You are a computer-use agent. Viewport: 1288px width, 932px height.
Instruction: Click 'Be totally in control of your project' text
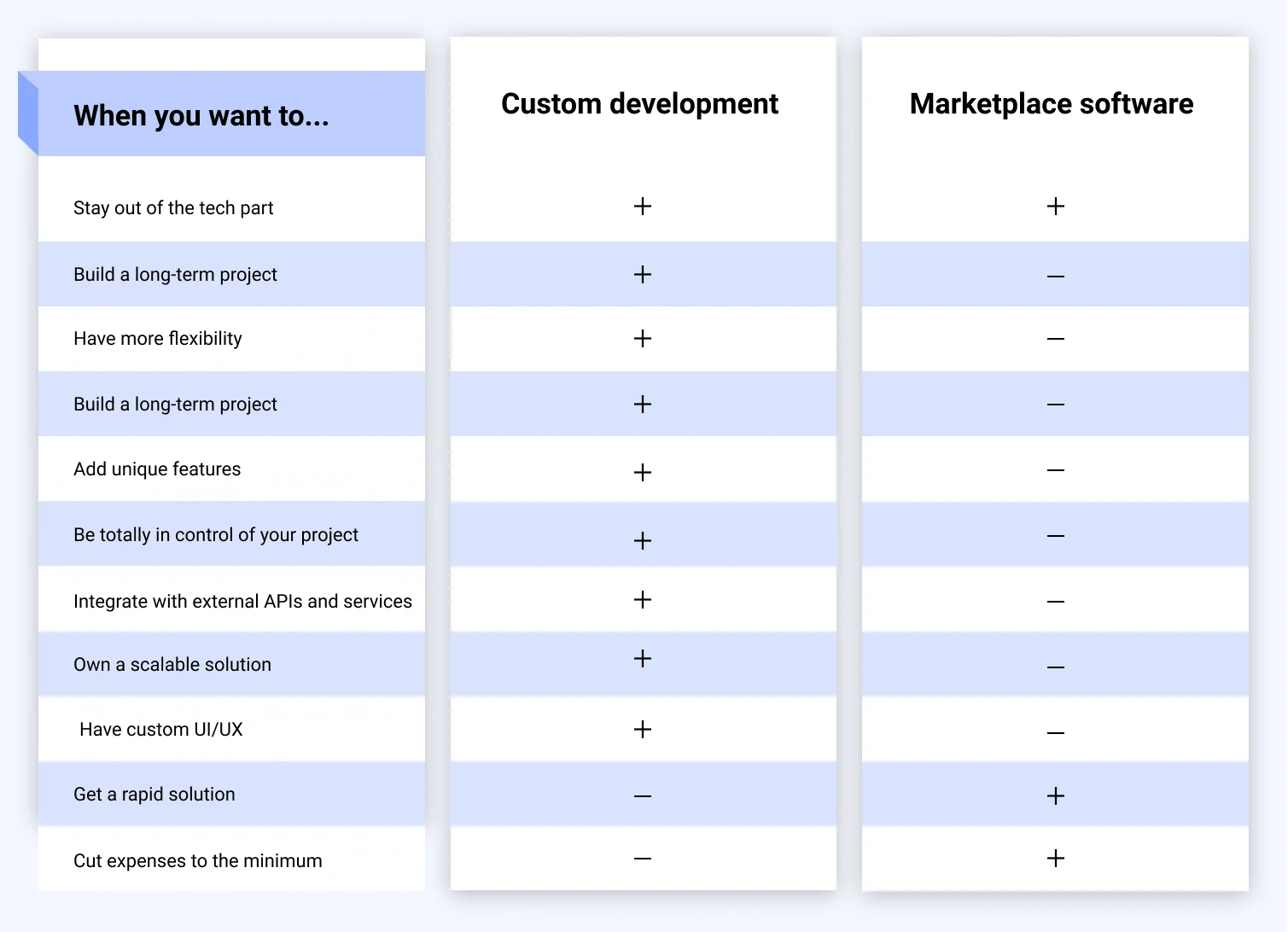(216, 535)
